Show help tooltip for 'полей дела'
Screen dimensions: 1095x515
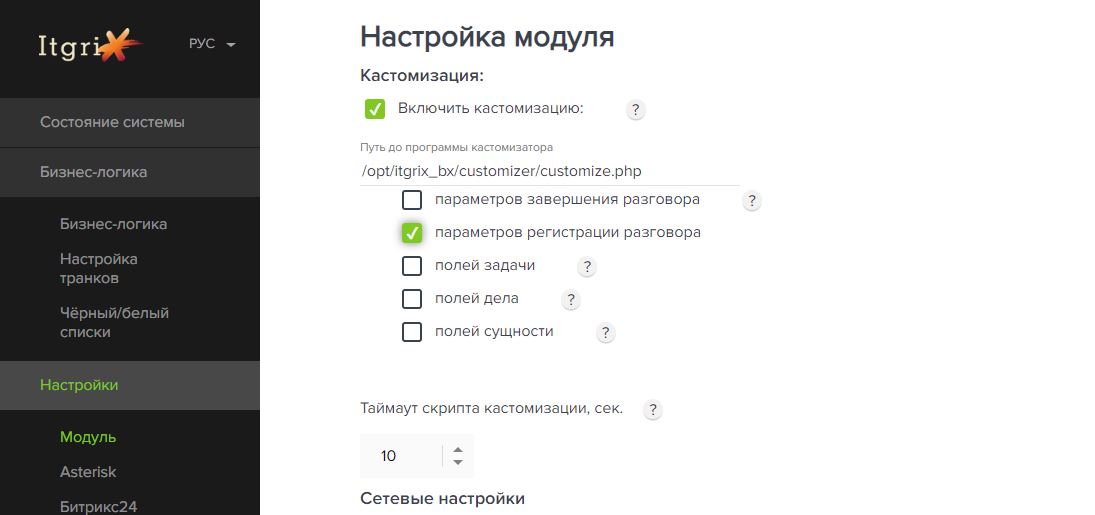click(x=571, y=300)
